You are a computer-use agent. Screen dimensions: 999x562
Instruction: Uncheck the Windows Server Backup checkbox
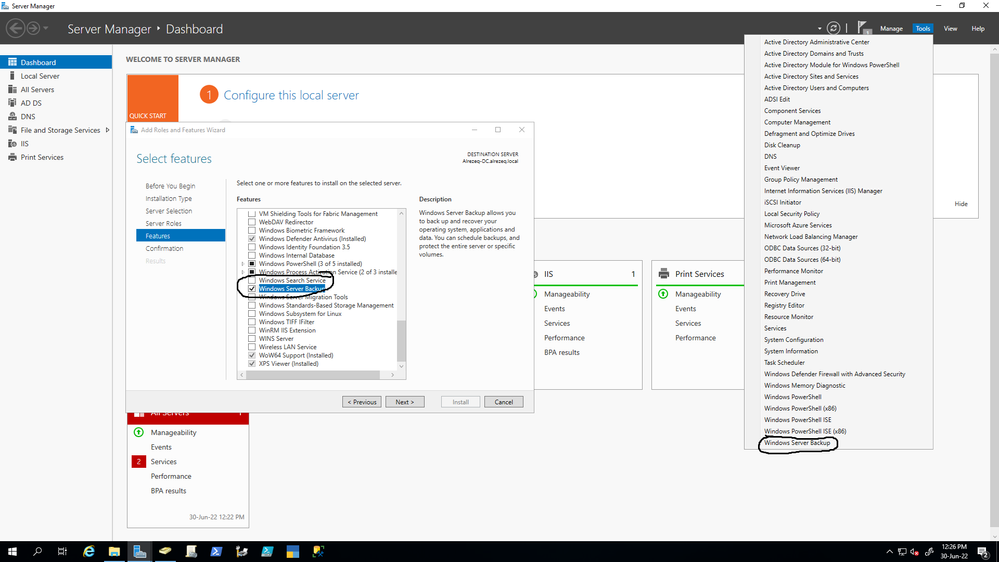coord(252,289)
